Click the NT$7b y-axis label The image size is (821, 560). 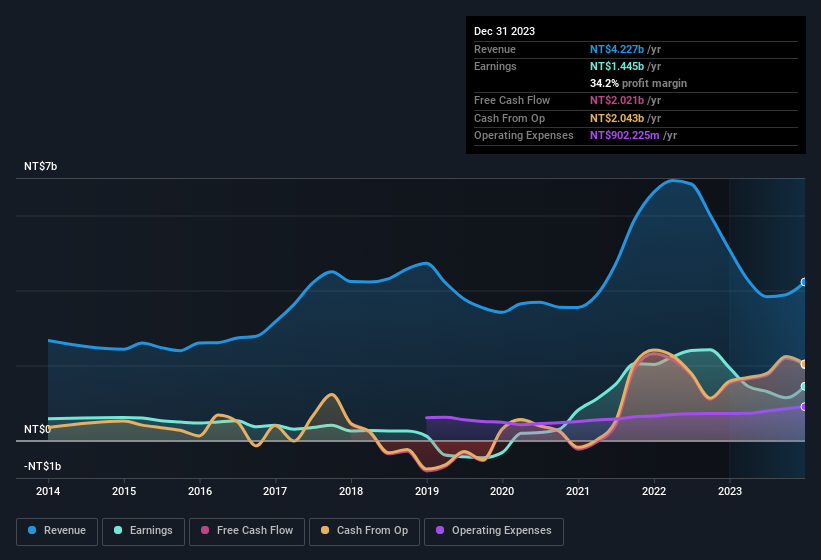coord(41,167)
